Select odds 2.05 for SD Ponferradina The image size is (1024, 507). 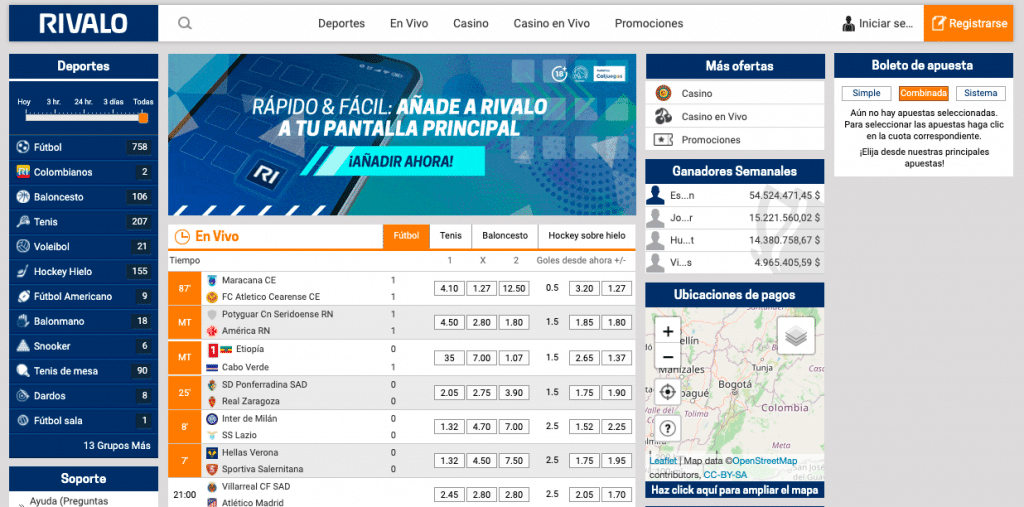tap(449, 392)
